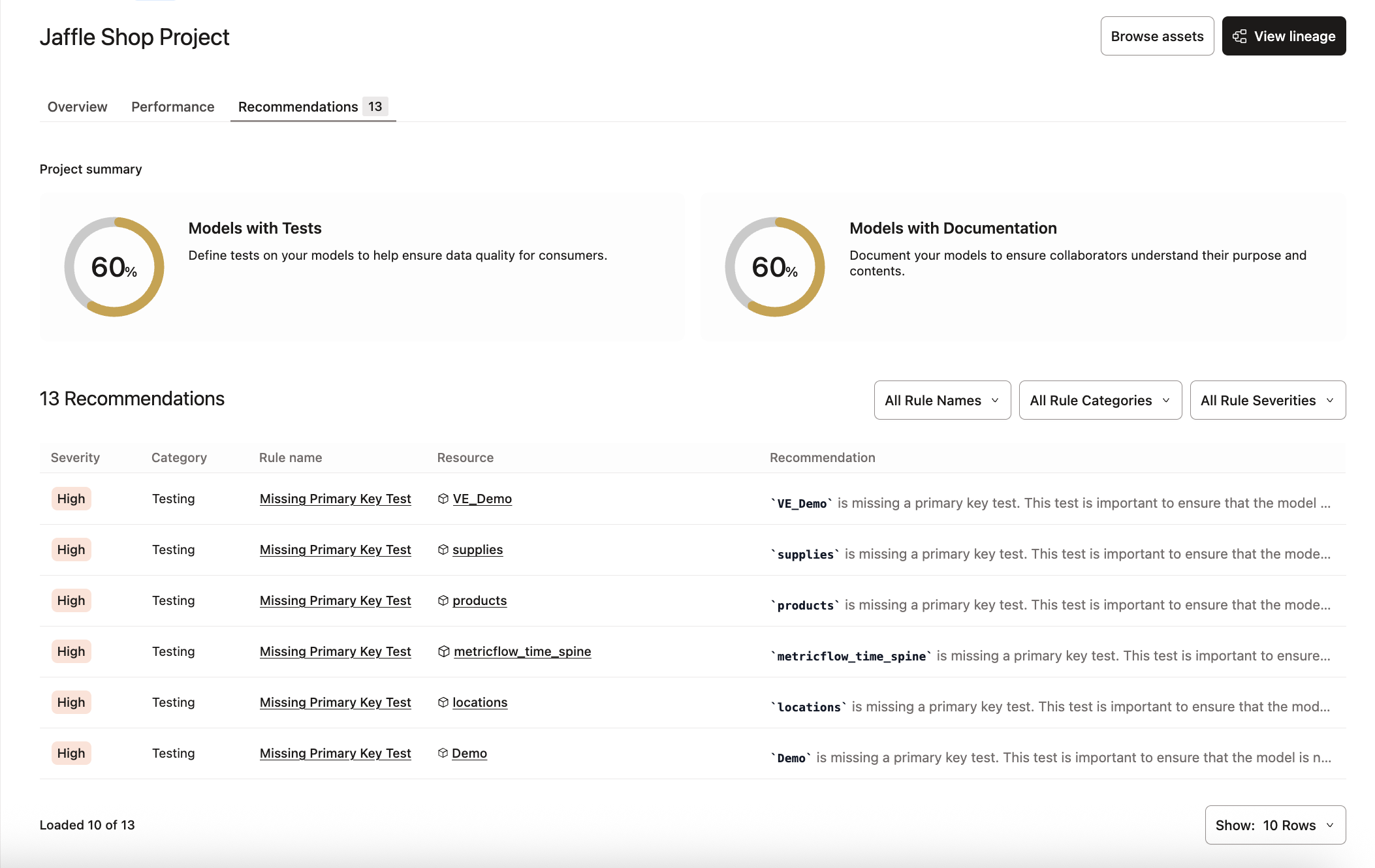The height and width of the screenshot is (868, 1375).
Task: Click the cube icon next to Demo resource
Action: 443,752
